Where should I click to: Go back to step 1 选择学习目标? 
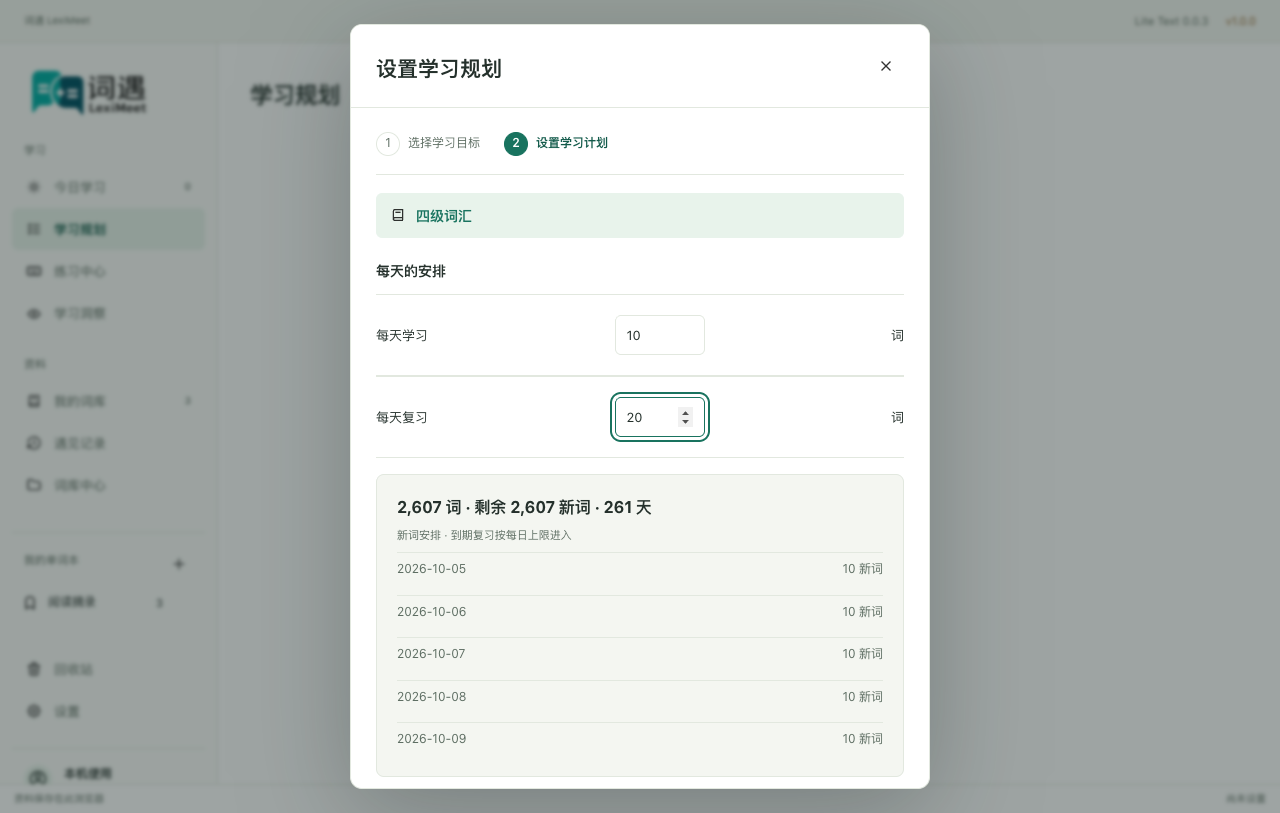[428, 143]
